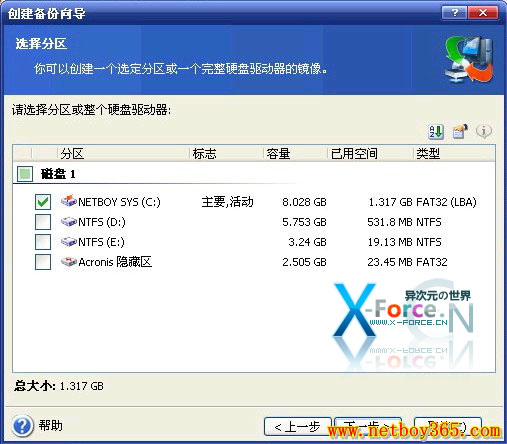Click the 3.24 GB capacity cell
This screenshot has width=507, height=444.
pos(307,242)
